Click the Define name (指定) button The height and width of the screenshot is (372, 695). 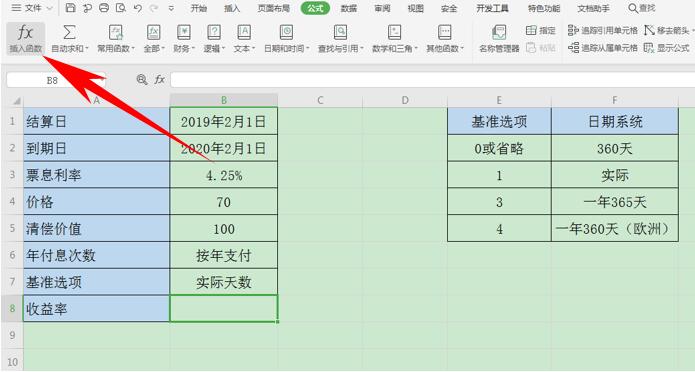tap(541, 30)
